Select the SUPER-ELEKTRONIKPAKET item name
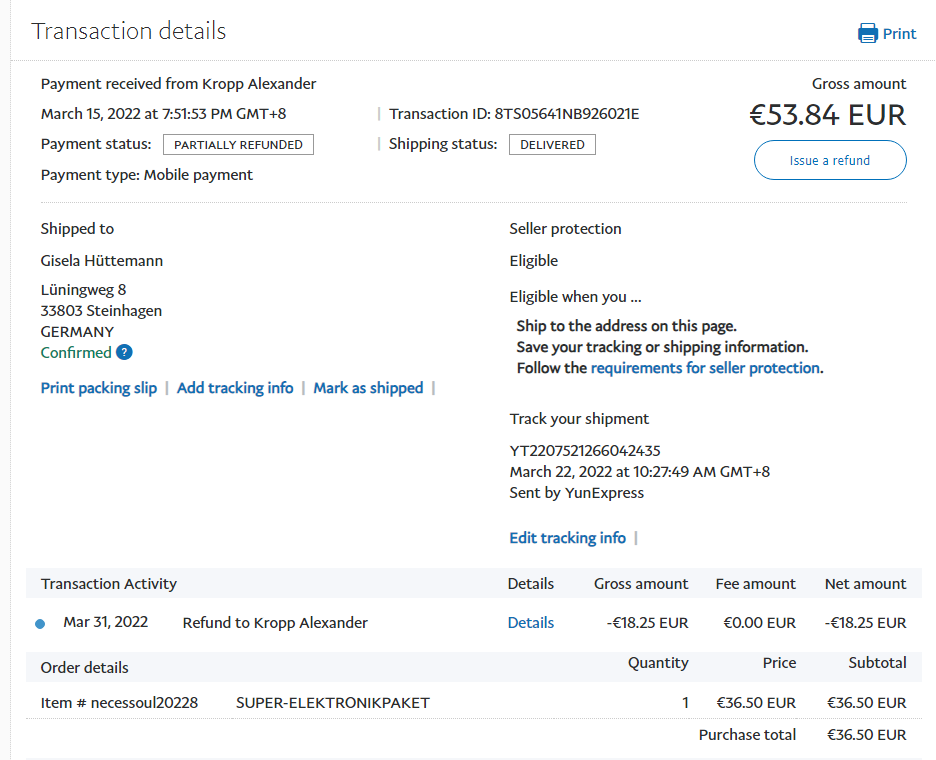This screenshot has width=936, height=760. coord(332,703)
